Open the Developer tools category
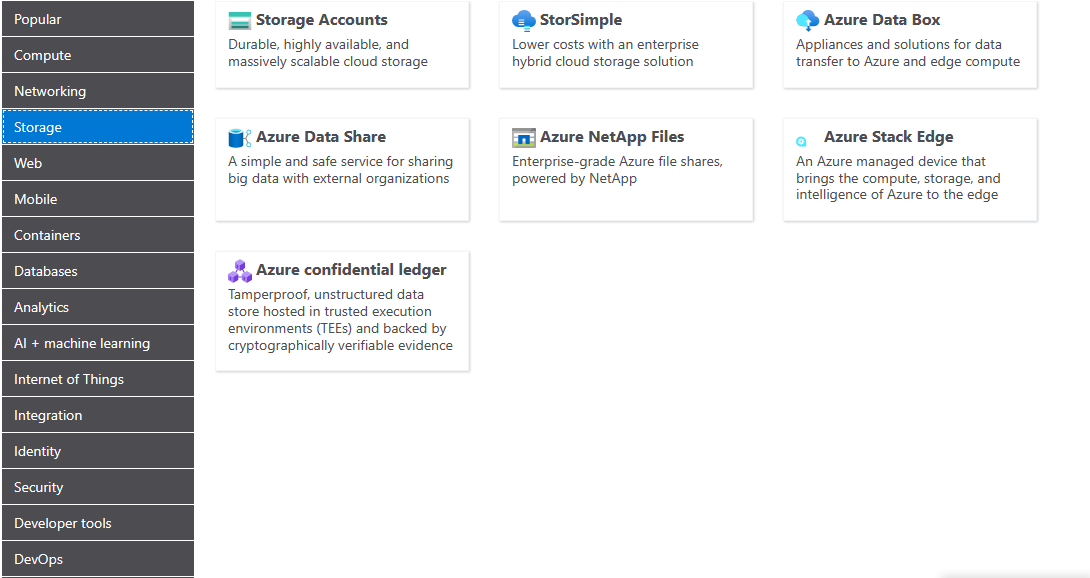 pyautogui.click(x=98, y=523)
